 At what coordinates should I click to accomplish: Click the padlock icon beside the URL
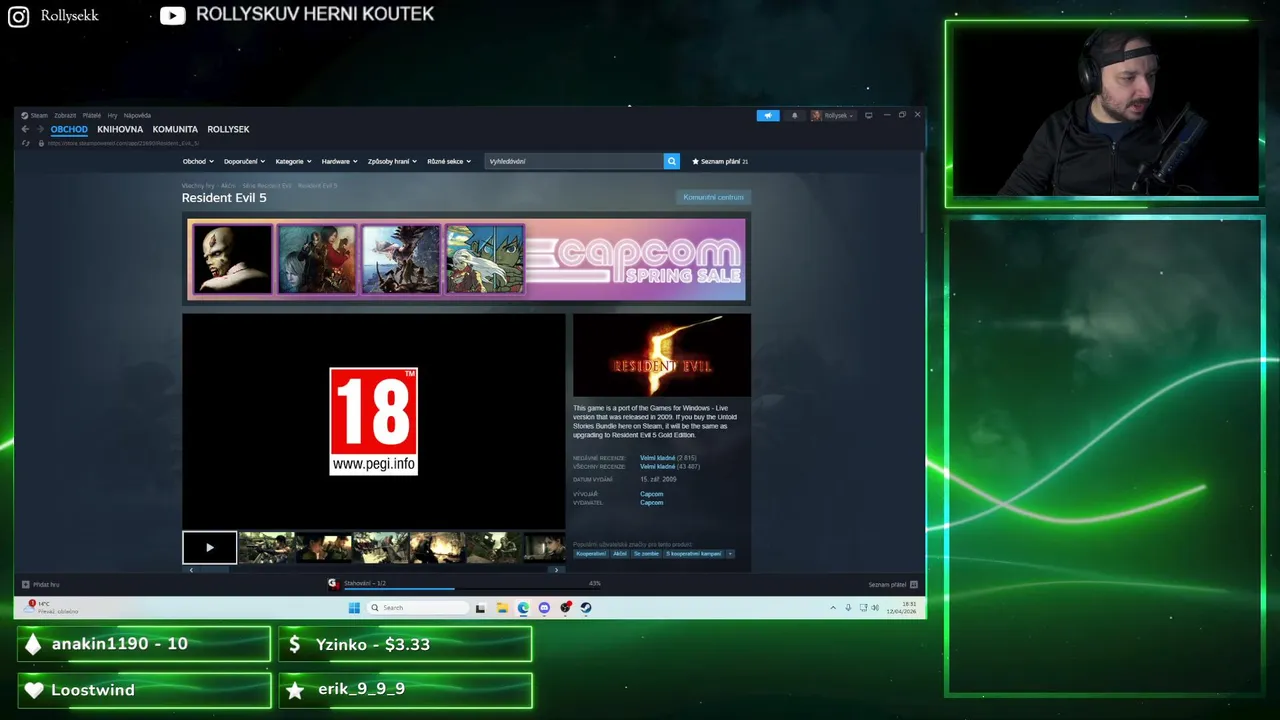pos(41,143)
